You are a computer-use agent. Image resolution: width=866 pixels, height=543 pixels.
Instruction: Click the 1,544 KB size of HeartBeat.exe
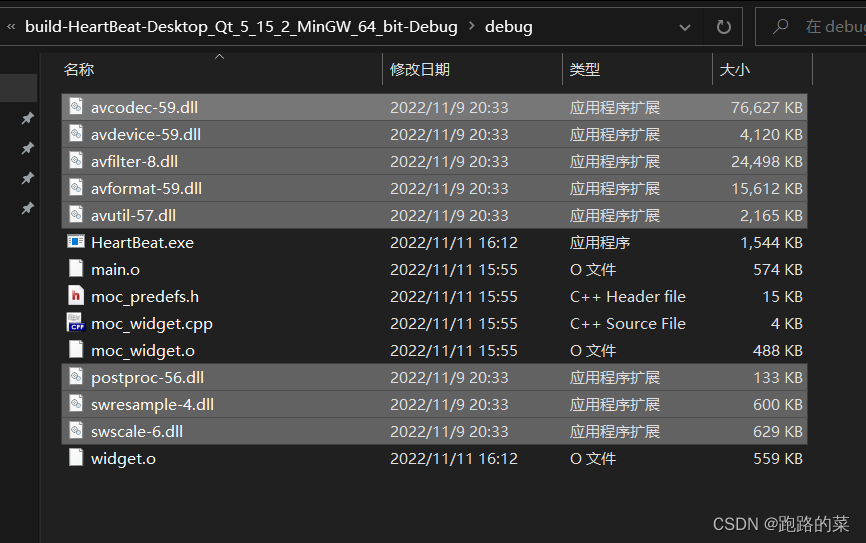771,242
